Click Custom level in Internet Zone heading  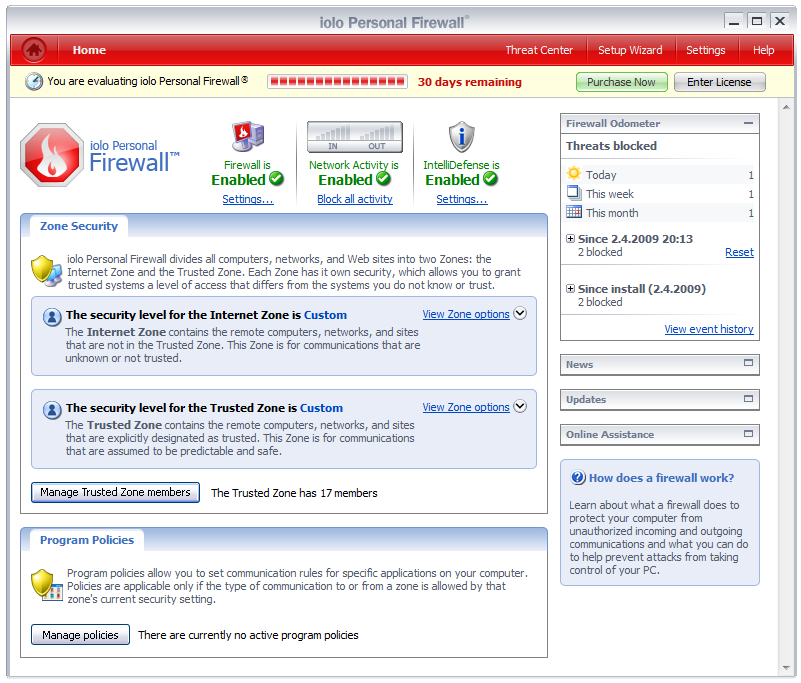[x=325, y=315]
